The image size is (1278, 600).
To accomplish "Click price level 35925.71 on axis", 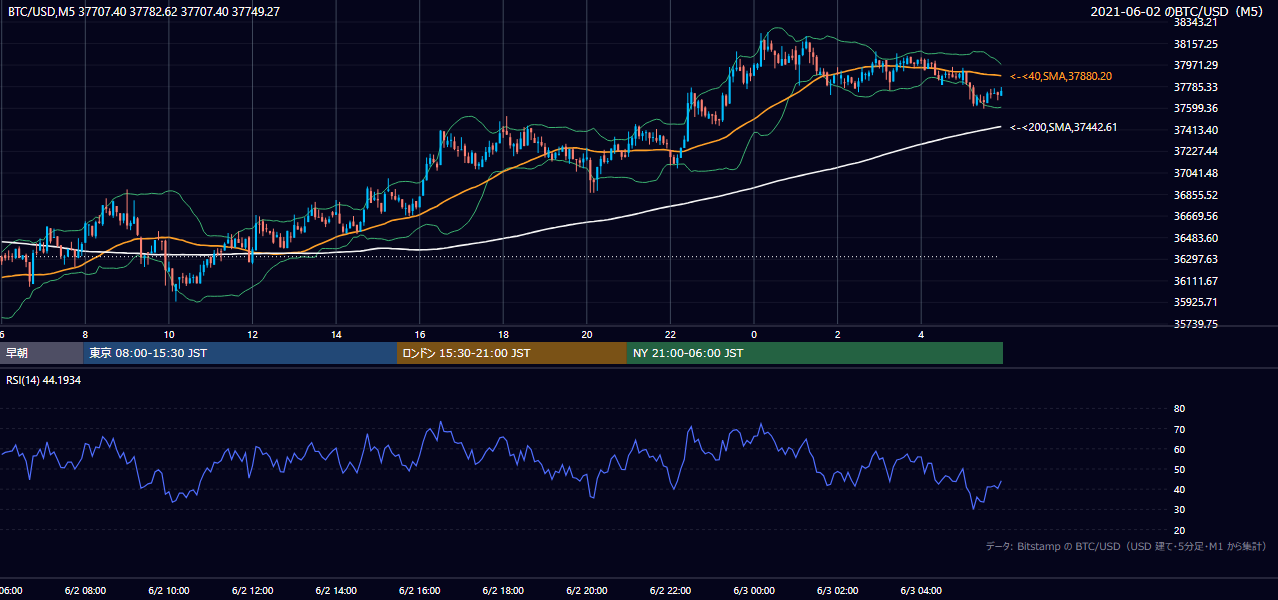I will tap(1196, 302).
